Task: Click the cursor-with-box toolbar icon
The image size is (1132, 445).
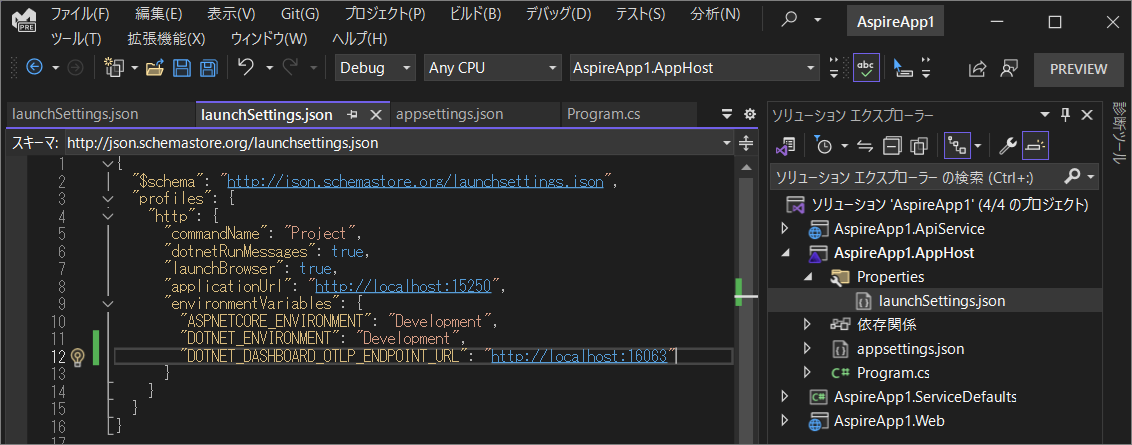Action: click(x=902, y=68)
